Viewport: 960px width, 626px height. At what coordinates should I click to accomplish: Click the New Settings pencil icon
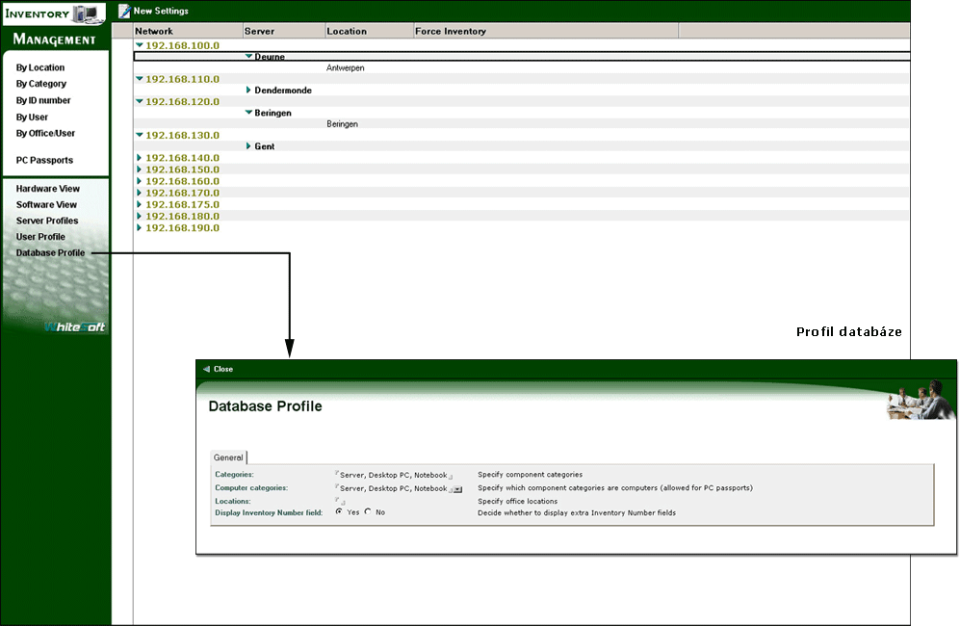pos(124,11)
